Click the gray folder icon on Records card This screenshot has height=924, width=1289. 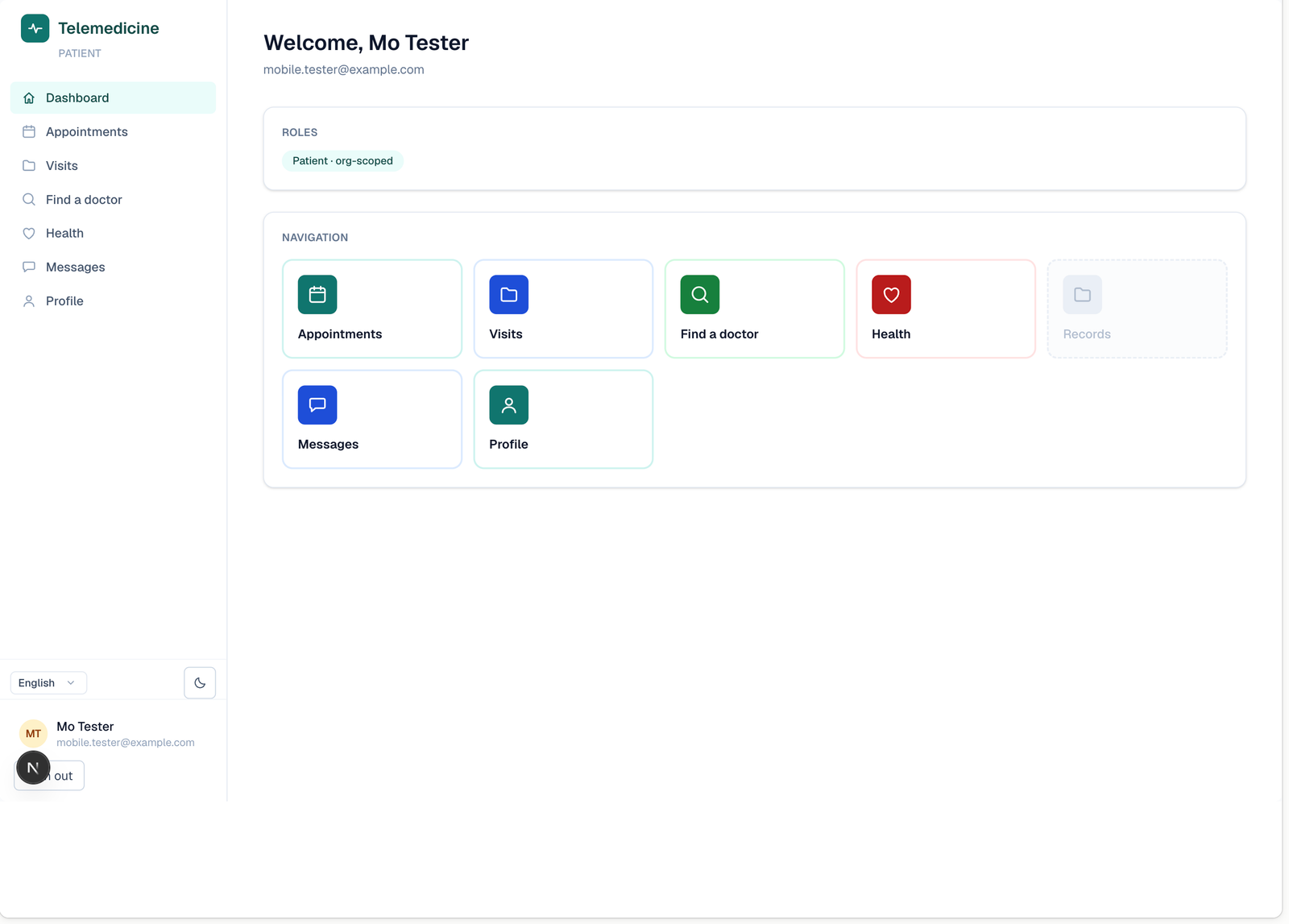click(1083, 295)
